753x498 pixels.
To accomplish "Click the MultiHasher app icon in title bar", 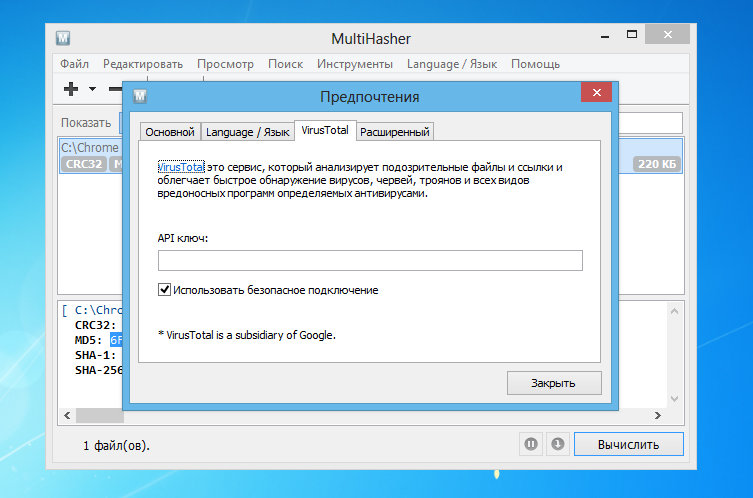I will pyautogui.click(x=63, y=38).
